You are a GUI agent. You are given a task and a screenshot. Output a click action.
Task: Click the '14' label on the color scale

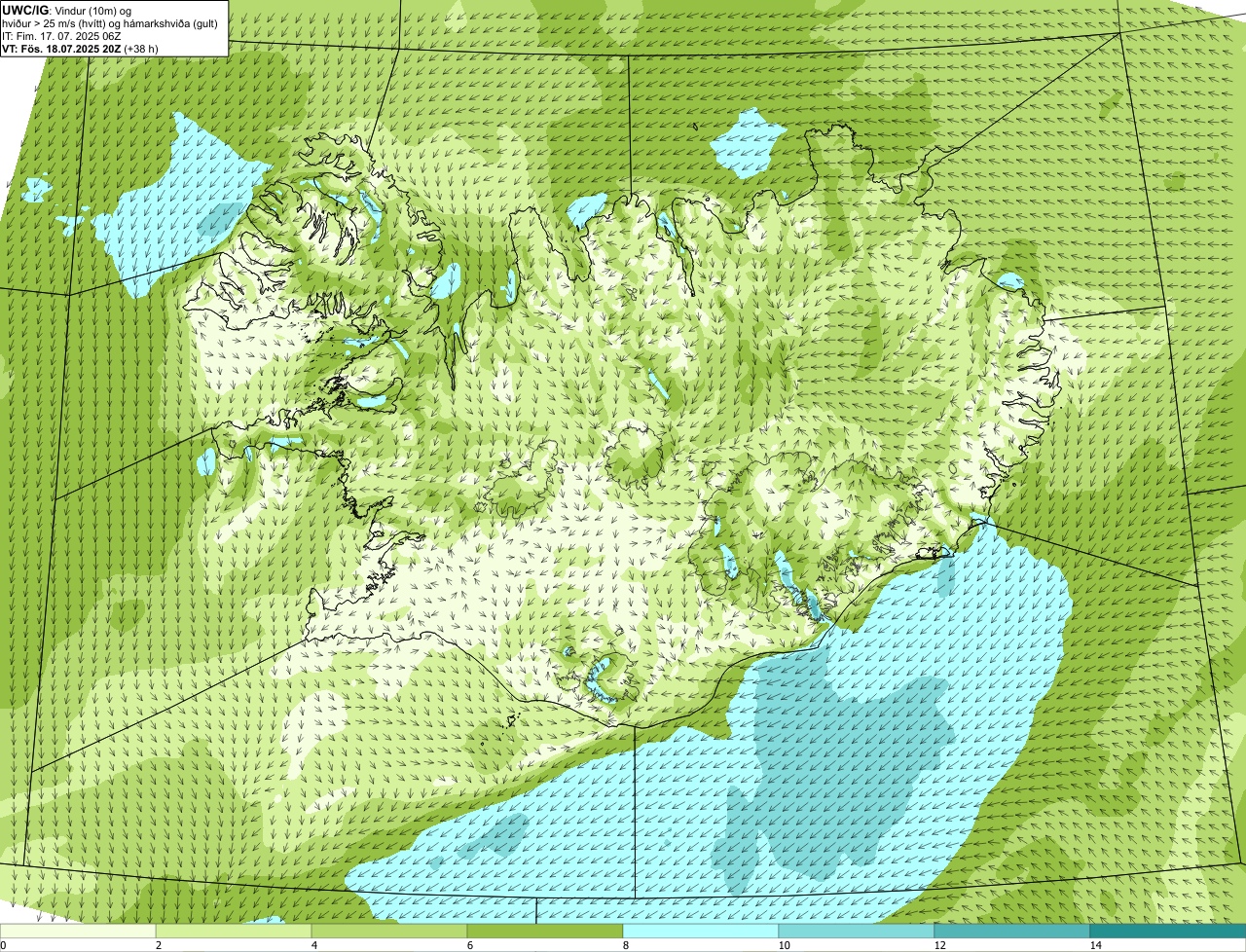[1095, 944]
